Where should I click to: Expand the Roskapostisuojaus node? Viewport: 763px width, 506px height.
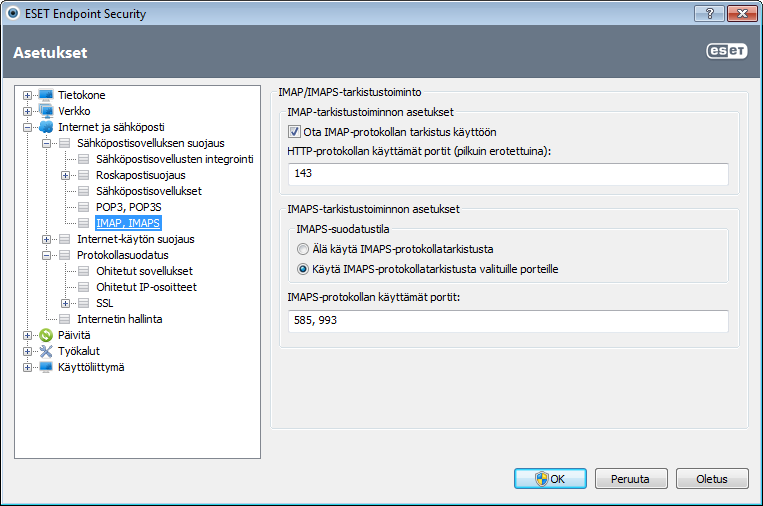point(65,175)
